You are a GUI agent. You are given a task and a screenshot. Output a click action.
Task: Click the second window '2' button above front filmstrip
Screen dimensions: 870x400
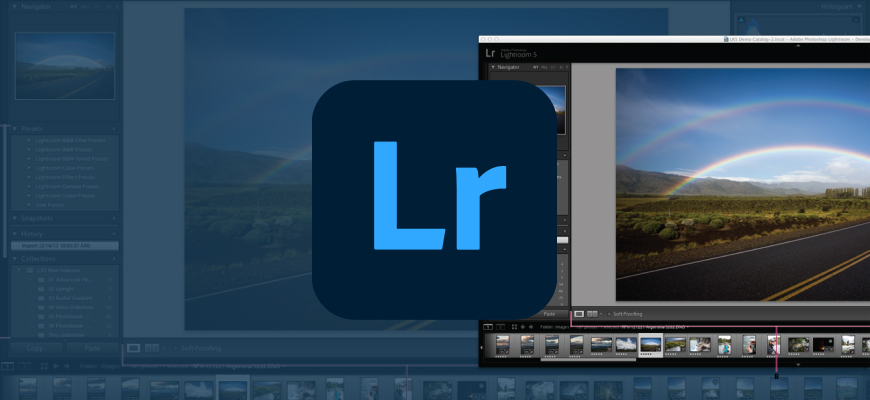click(x=500, y=327)
